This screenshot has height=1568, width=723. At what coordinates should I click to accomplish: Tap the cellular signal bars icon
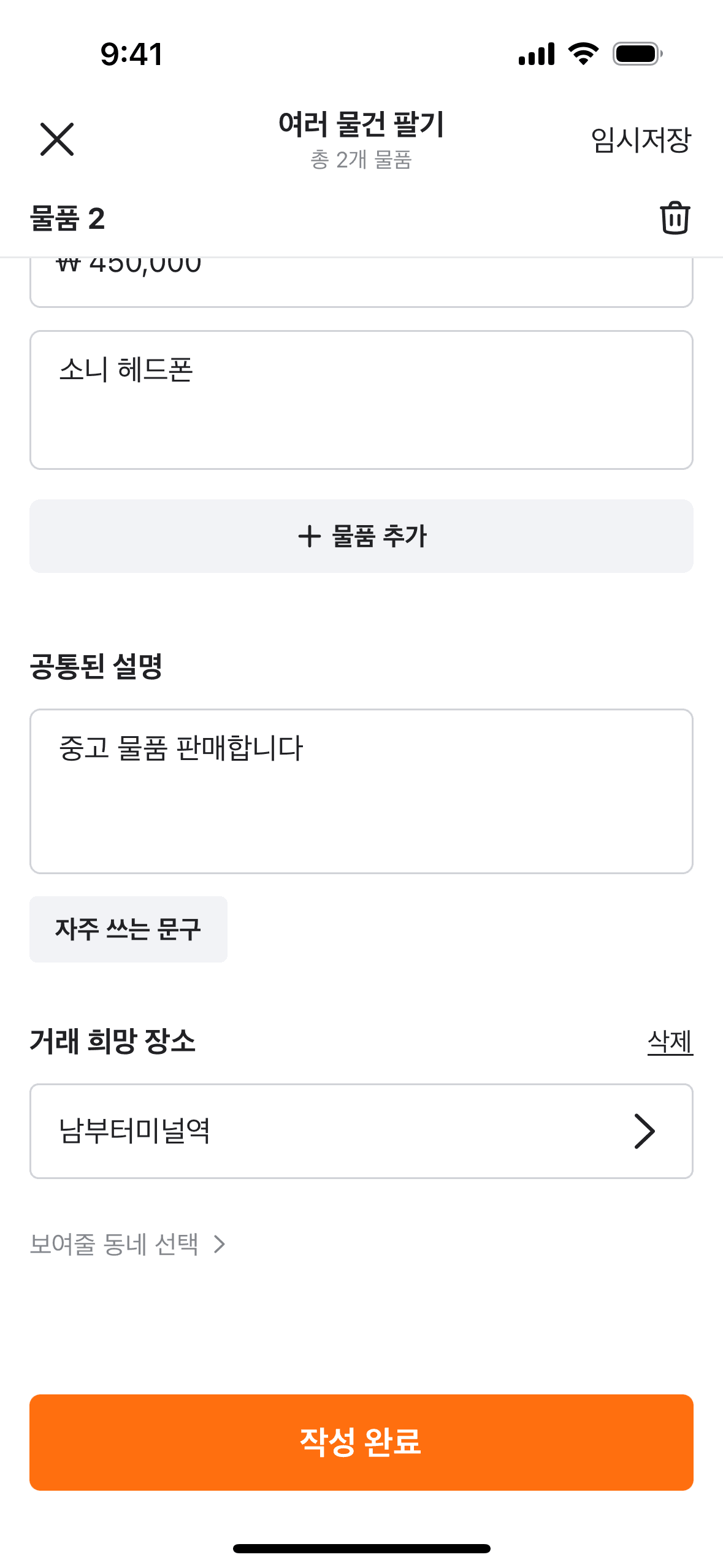tap(537, 54)
